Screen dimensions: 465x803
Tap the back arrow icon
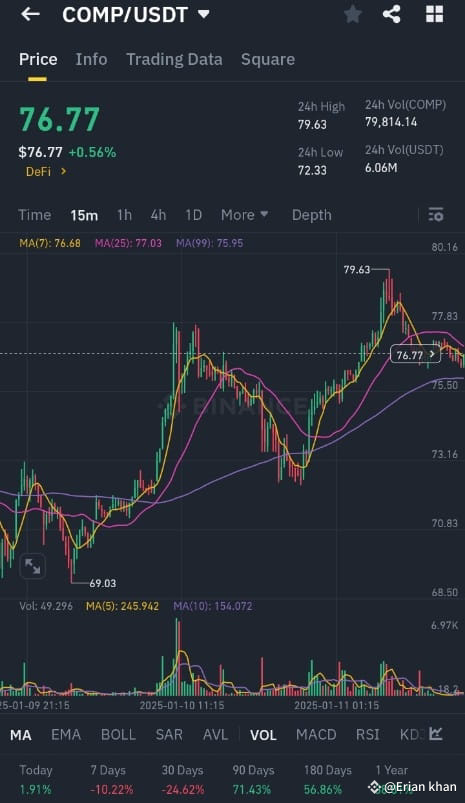30,14
